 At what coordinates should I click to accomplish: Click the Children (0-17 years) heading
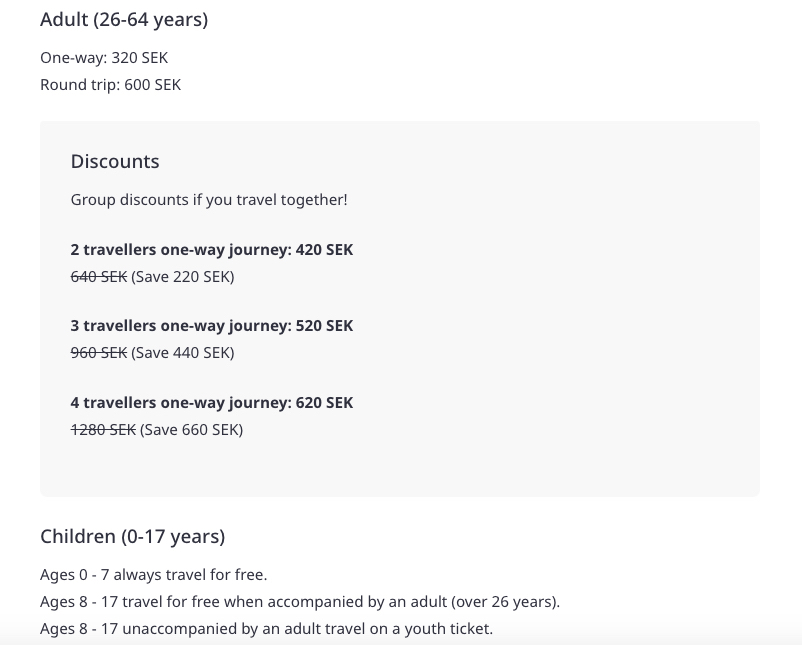click(x=132, y=537)
